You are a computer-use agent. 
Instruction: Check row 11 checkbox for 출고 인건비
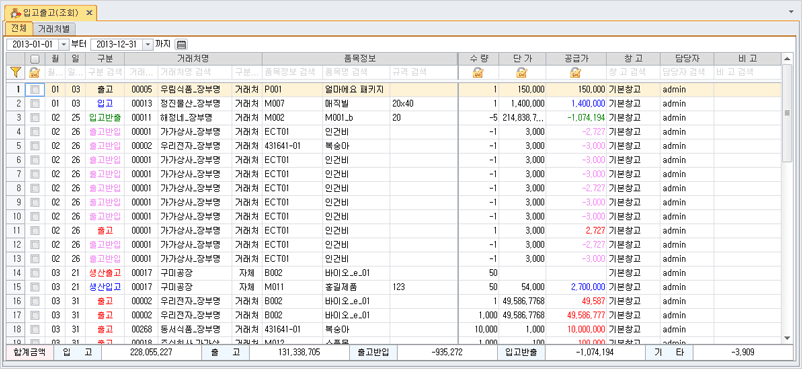tap(35, 230)
